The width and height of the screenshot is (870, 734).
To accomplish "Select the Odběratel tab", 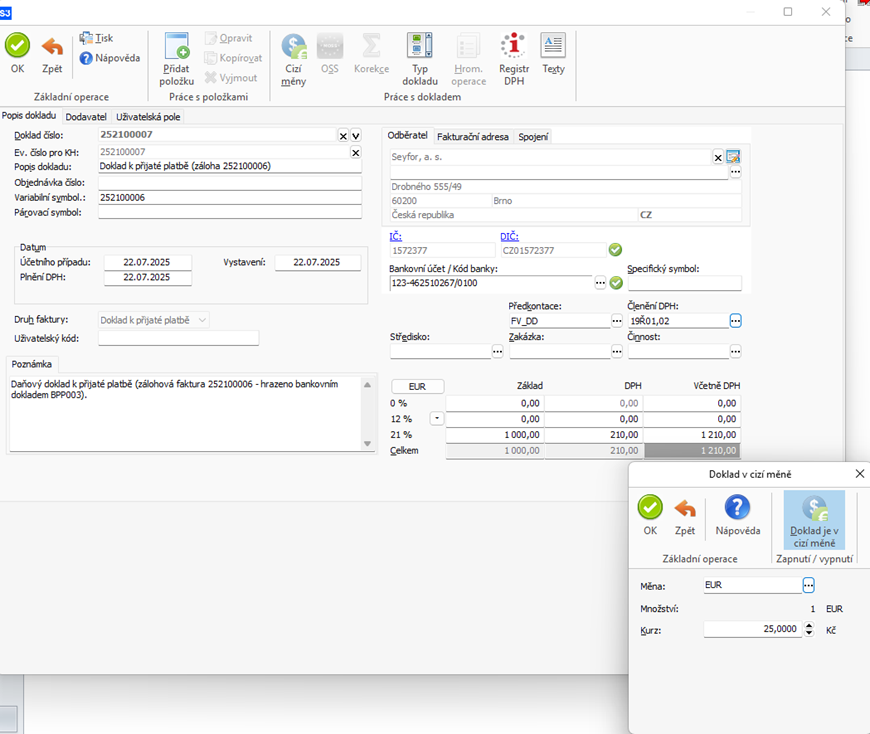I will [407, 135].
